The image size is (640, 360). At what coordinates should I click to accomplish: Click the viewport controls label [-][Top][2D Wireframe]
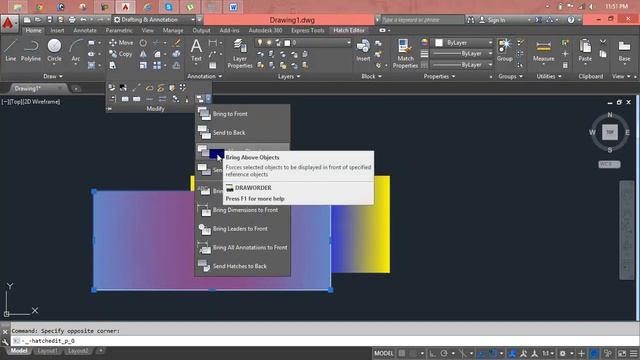tap(31, 102)
